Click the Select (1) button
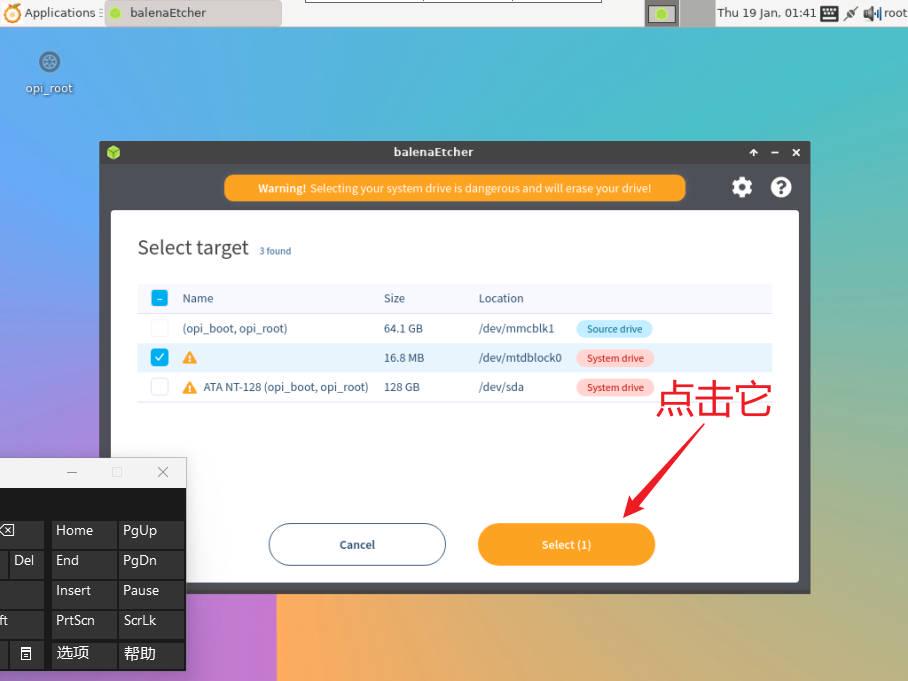The width and height of the screenshot is (908, 681). tap(566, 544)
